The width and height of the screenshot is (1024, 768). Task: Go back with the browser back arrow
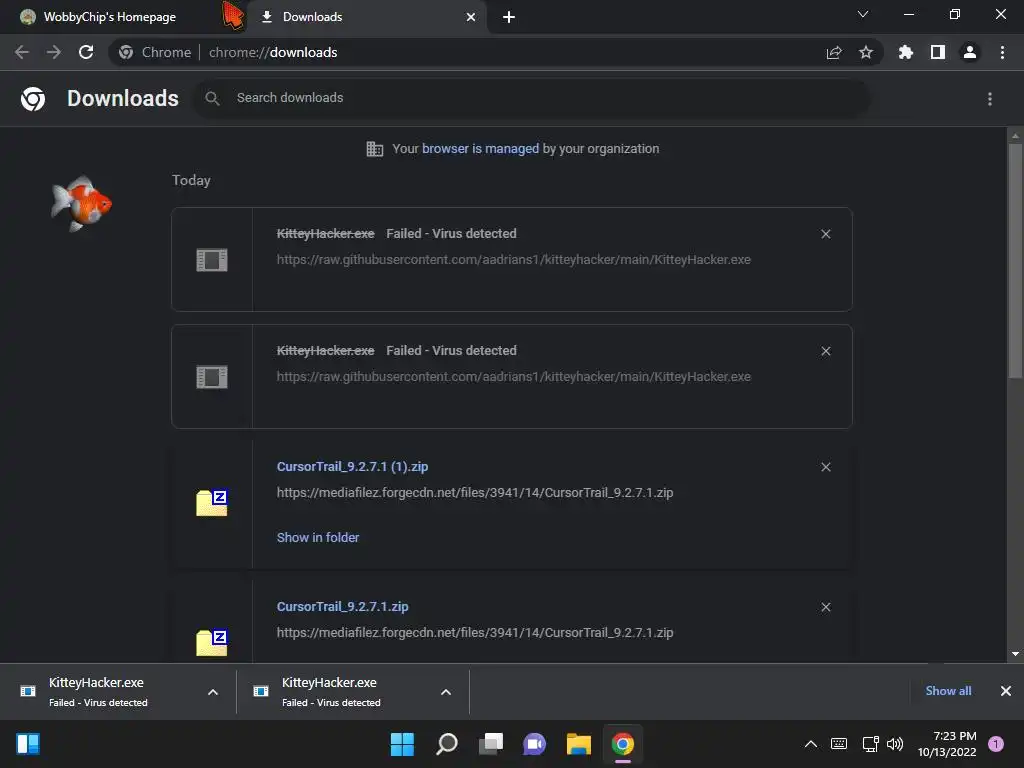point(22,52)
